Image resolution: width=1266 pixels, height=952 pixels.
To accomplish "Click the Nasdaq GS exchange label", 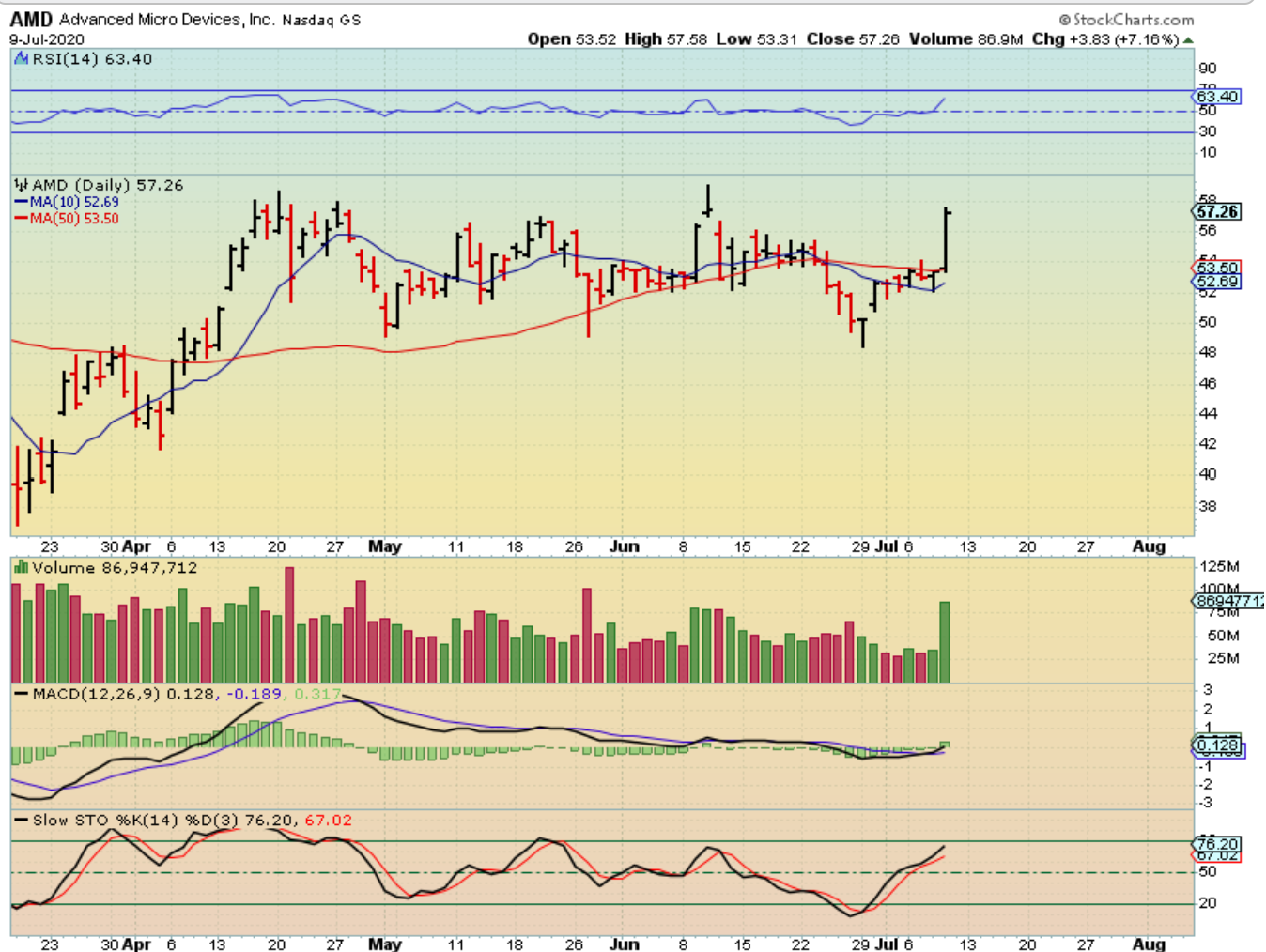I will point(321,20).
